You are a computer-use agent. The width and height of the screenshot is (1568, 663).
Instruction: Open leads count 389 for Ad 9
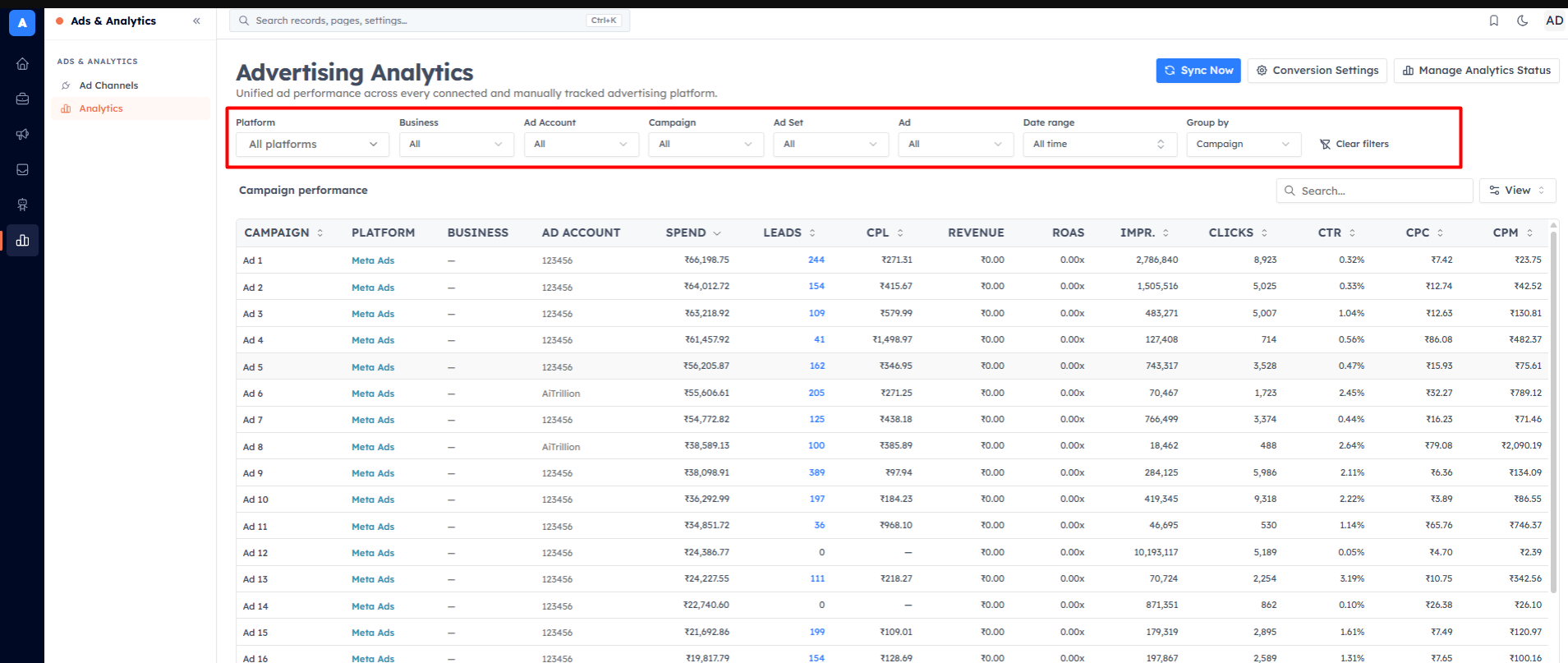816,472
